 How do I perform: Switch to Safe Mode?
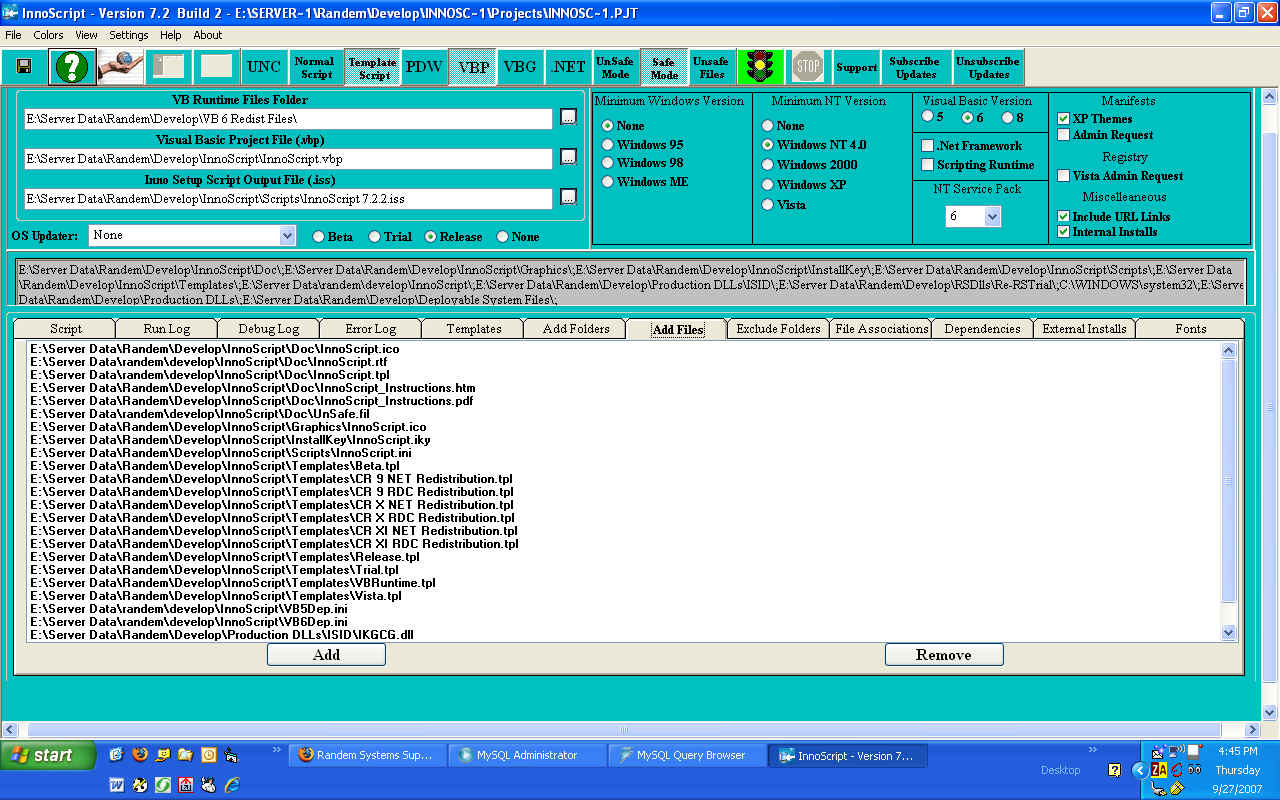coord(664,67)
